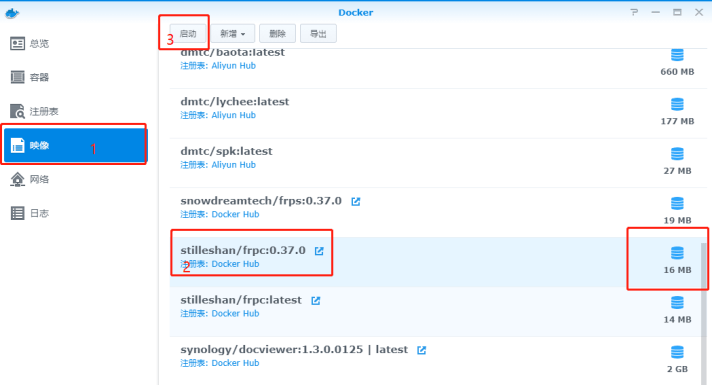712x385 pixels.
Task: Select the dmtc/lychee:latest image row
Action: (x=438, y=114)
